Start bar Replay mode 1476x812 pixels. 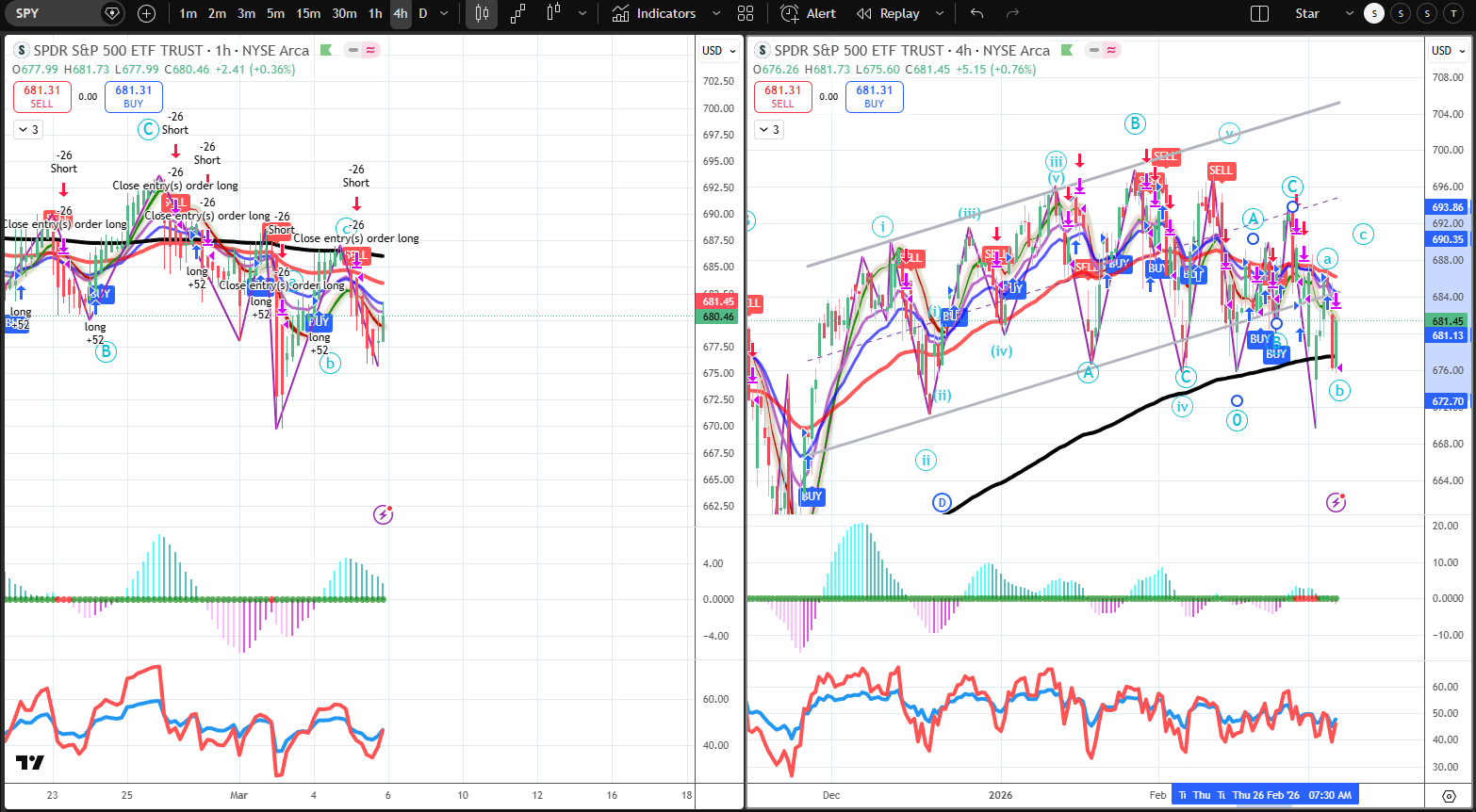point(888,13)
